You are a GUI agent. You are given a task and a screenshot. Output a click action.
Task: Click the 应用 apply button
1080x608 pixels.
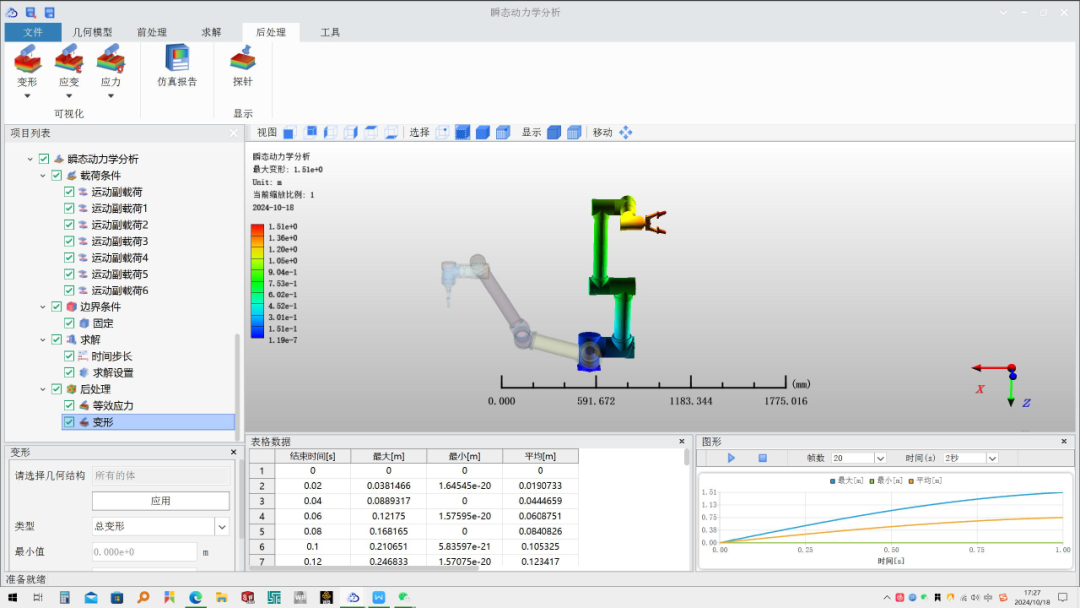click(x=160, y=501)
